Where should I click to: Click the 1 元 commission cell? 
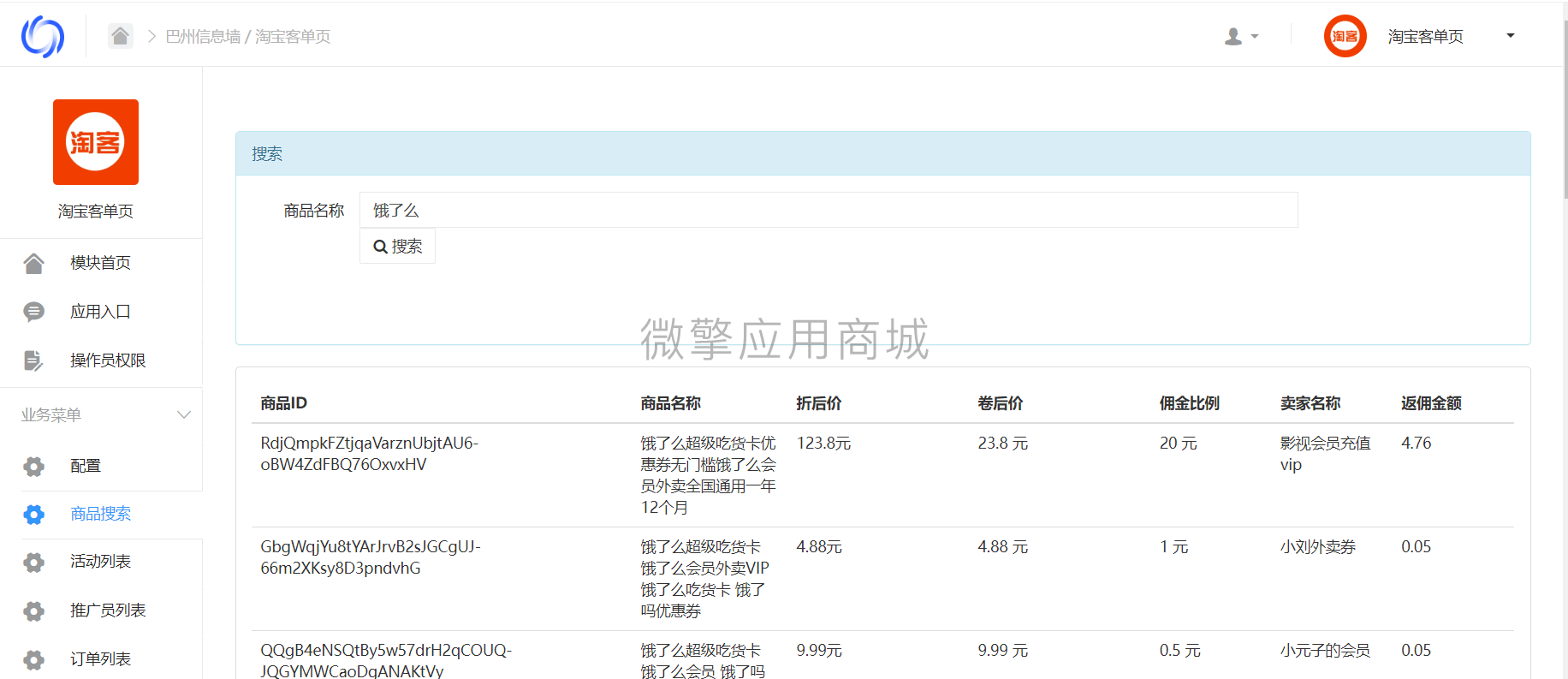pyautogui.click(x=1174, y=547)
